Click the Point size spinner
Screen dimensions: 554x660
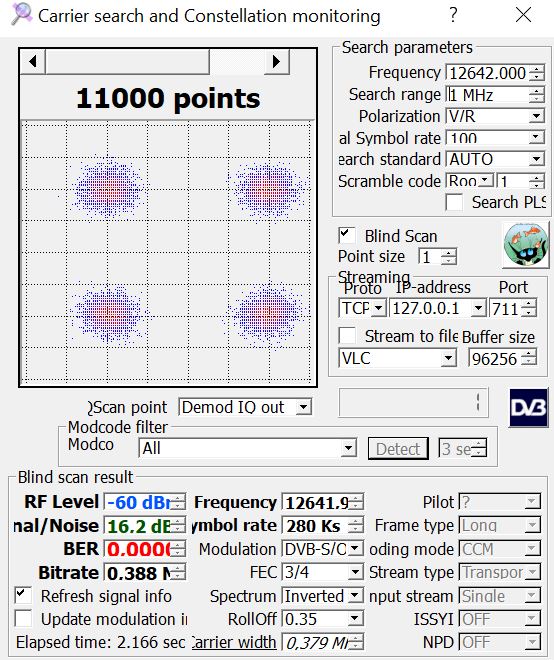coord(449,257)
